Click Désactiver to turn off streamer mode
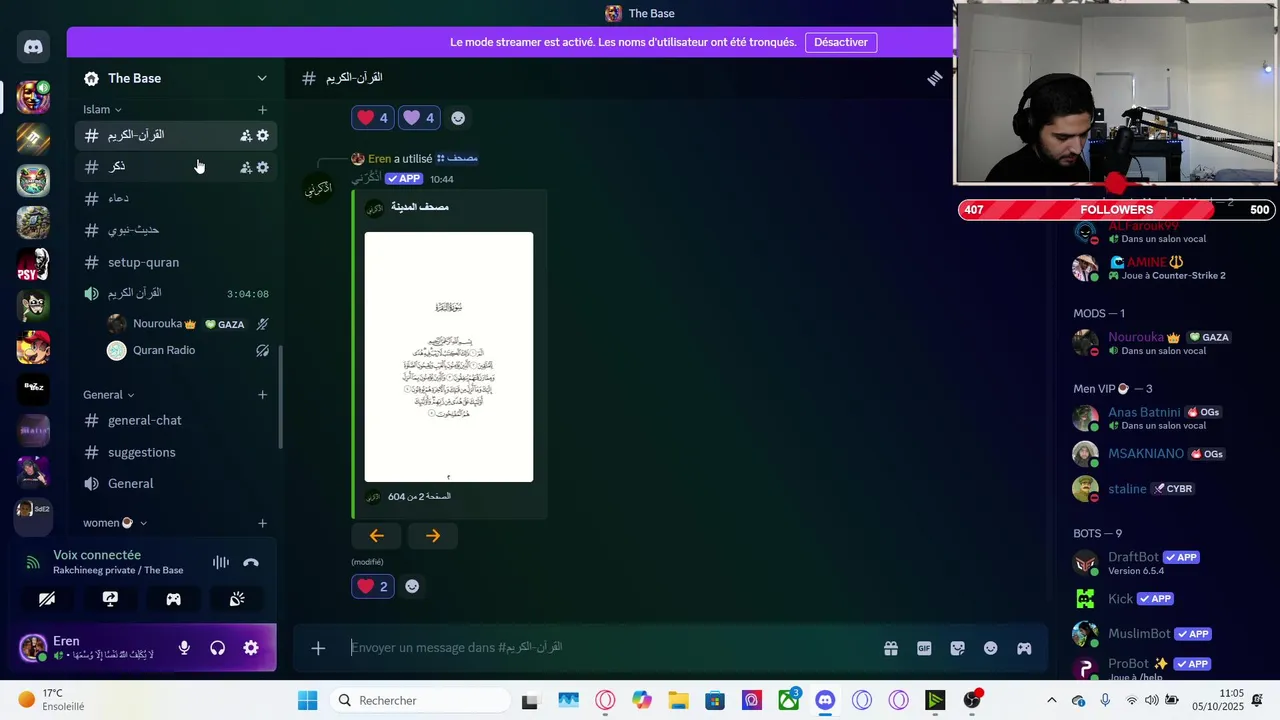 [840, 42]
